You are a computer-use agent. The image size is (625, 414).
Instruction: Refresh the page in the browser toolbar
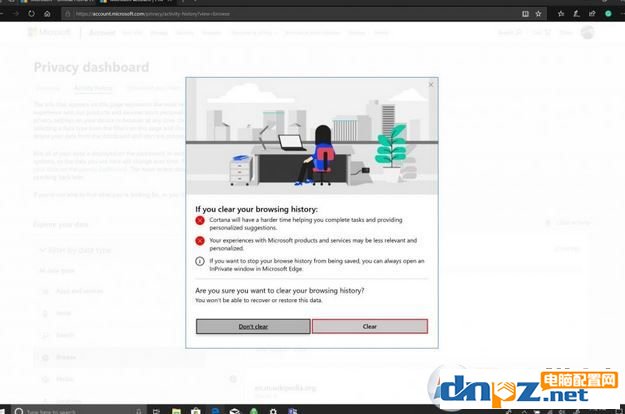tap(31, 14)
